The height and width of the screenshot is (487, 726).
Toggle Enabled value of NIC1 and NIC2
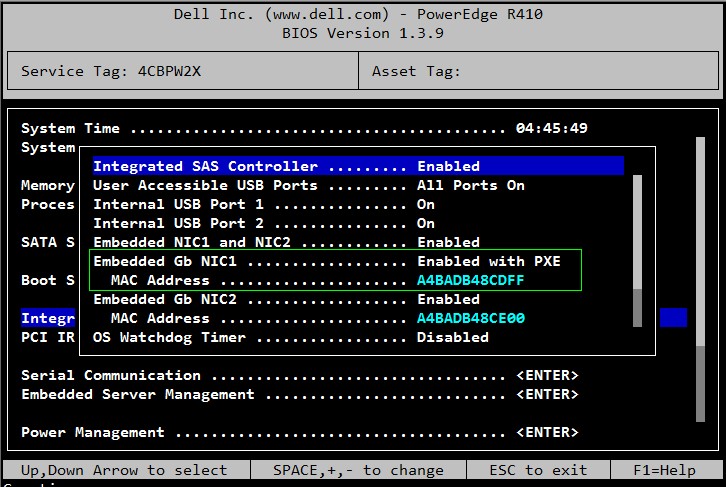[x=448, y=242]
